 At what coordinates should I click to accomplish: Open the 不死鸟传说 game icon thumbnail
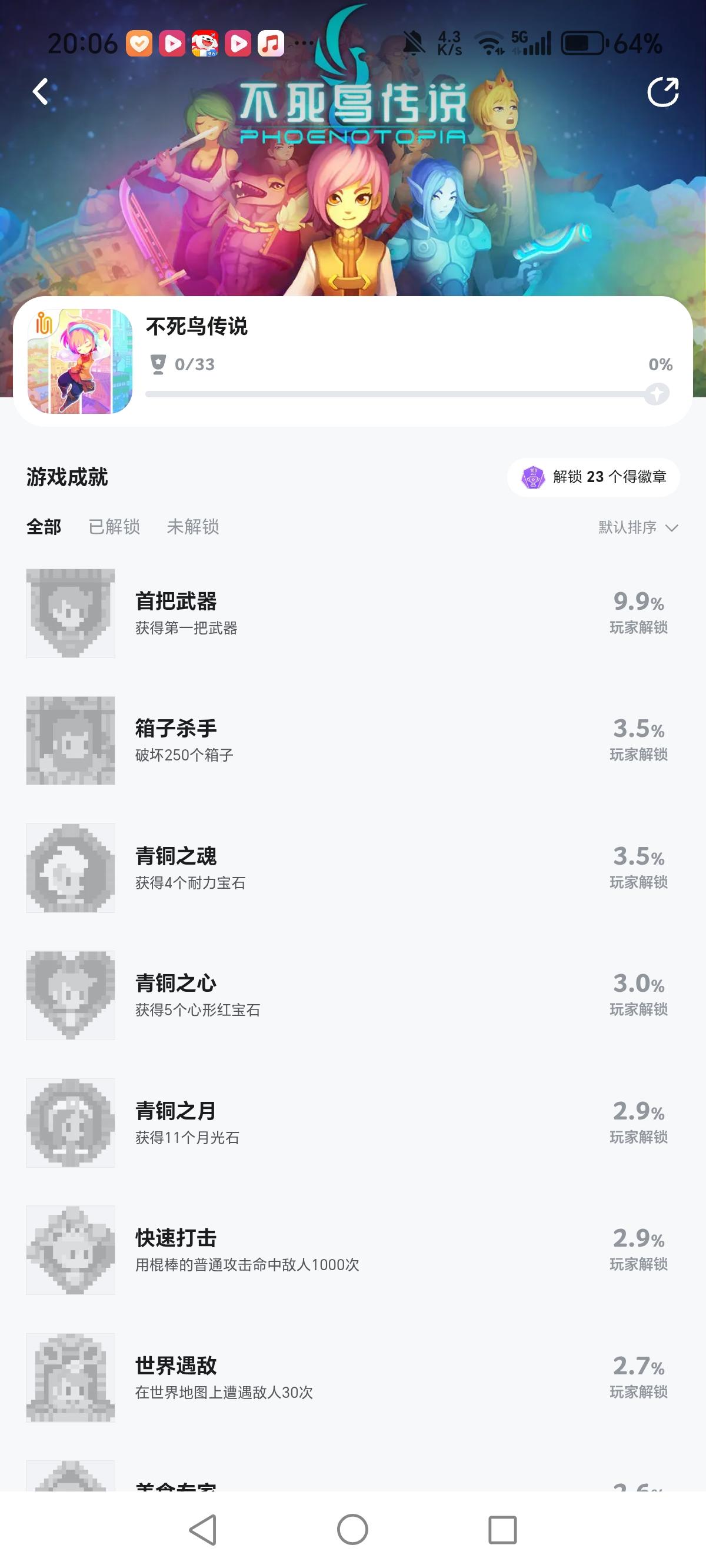(80, 361)
